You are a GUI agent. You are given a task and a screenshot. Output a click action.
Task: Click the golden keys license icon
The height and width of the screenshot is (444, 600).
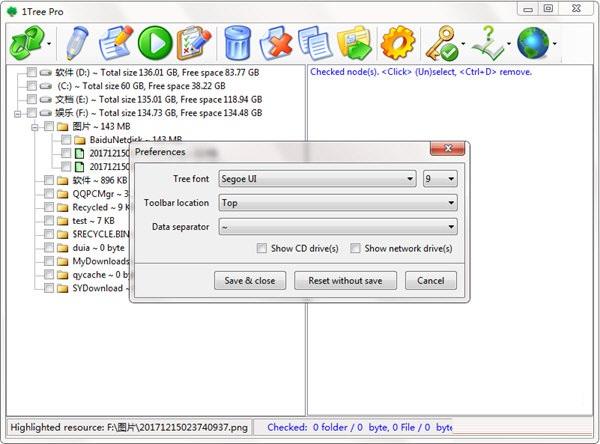click(441, 44)
